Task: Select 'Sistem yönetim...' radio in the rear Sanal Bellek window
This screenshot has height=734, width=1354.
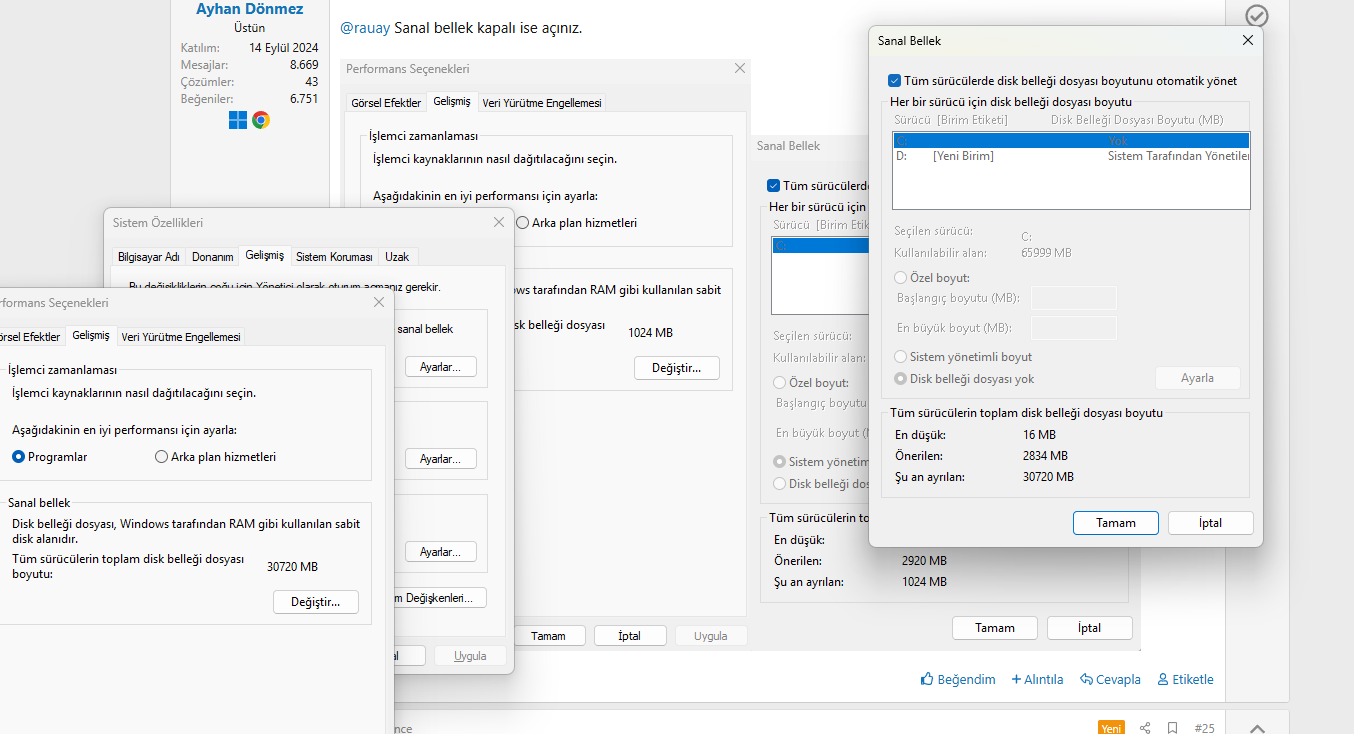Action: coord(780,462)
